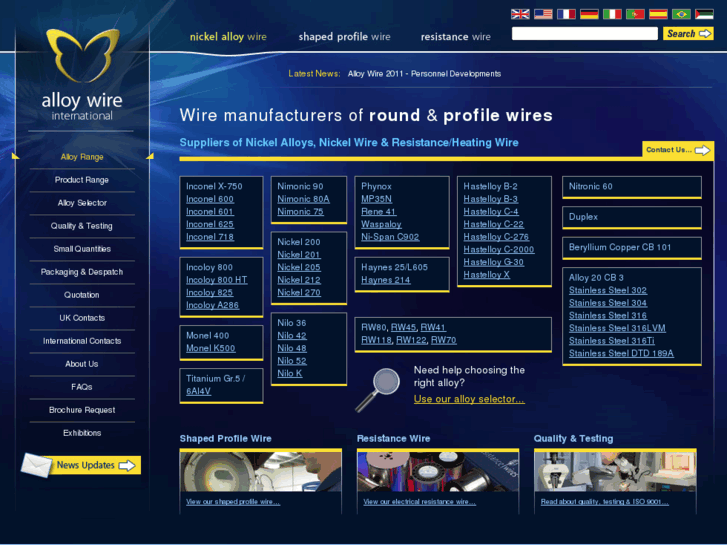Viewport: 727px width, 545px height.
Task: Select Alloy Range in the sidebar
Action: pyautogui.click(x=82, y=157)
